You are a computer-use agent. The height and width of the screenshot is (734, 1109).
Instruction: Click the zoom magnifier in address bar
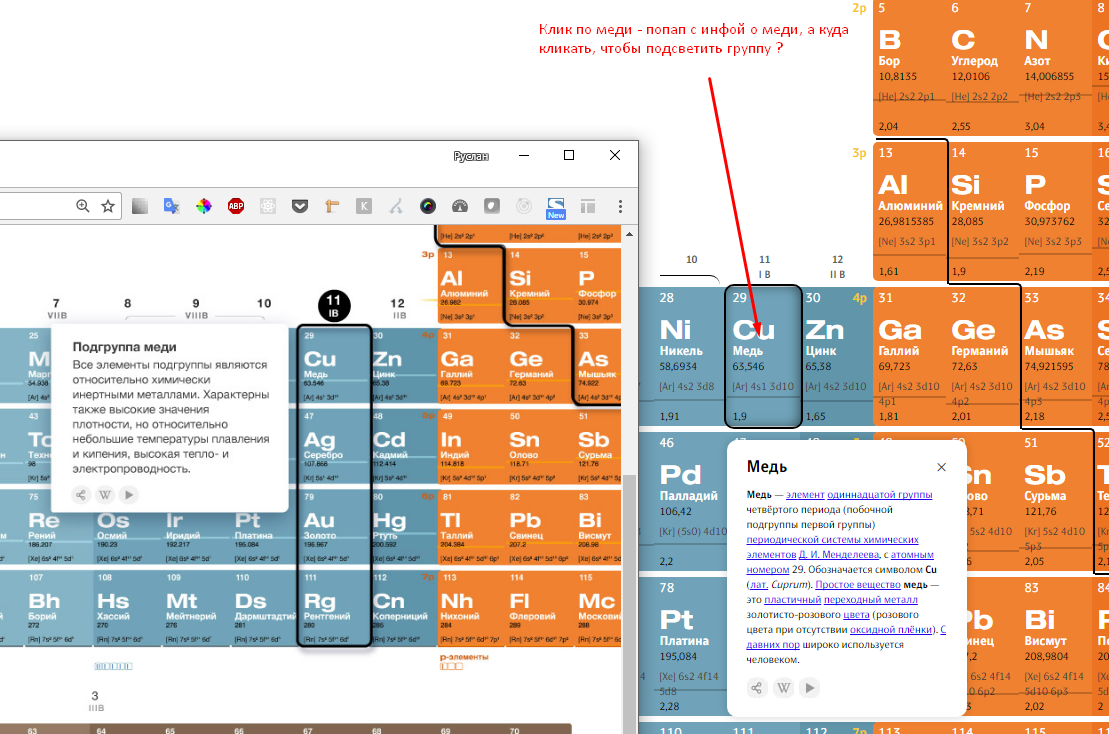[83, 206]
